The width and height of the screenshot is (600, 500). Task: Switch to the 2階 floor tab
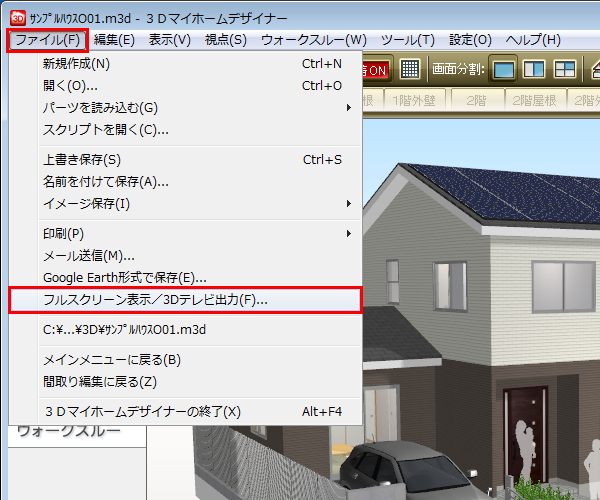pyautogui.click(x=480, y=99)
